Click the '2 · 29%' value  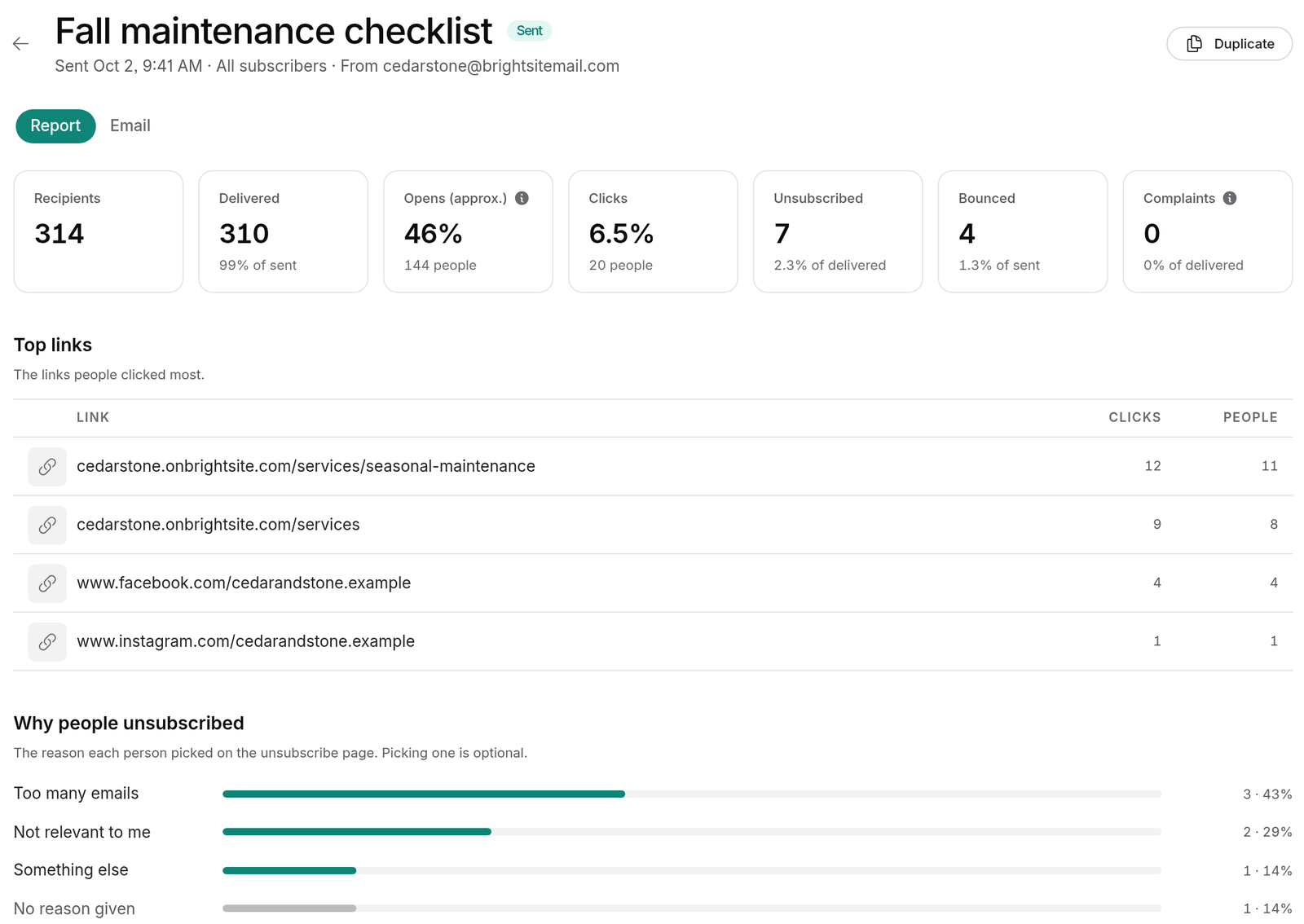(x=1267, y=832)
